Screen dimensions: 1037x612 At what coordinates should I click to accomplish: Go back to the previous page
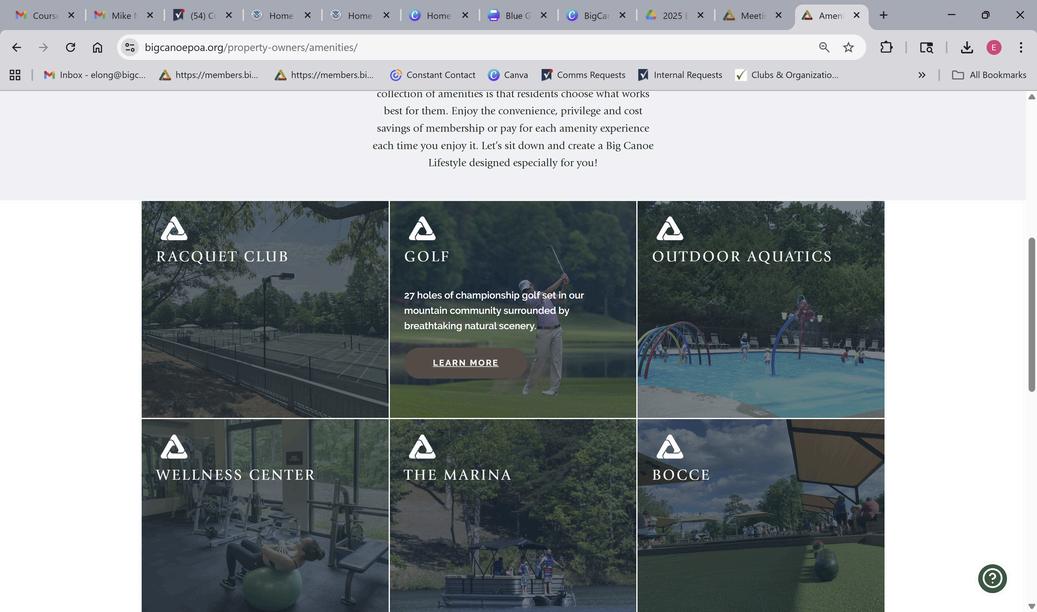point(17,47)
